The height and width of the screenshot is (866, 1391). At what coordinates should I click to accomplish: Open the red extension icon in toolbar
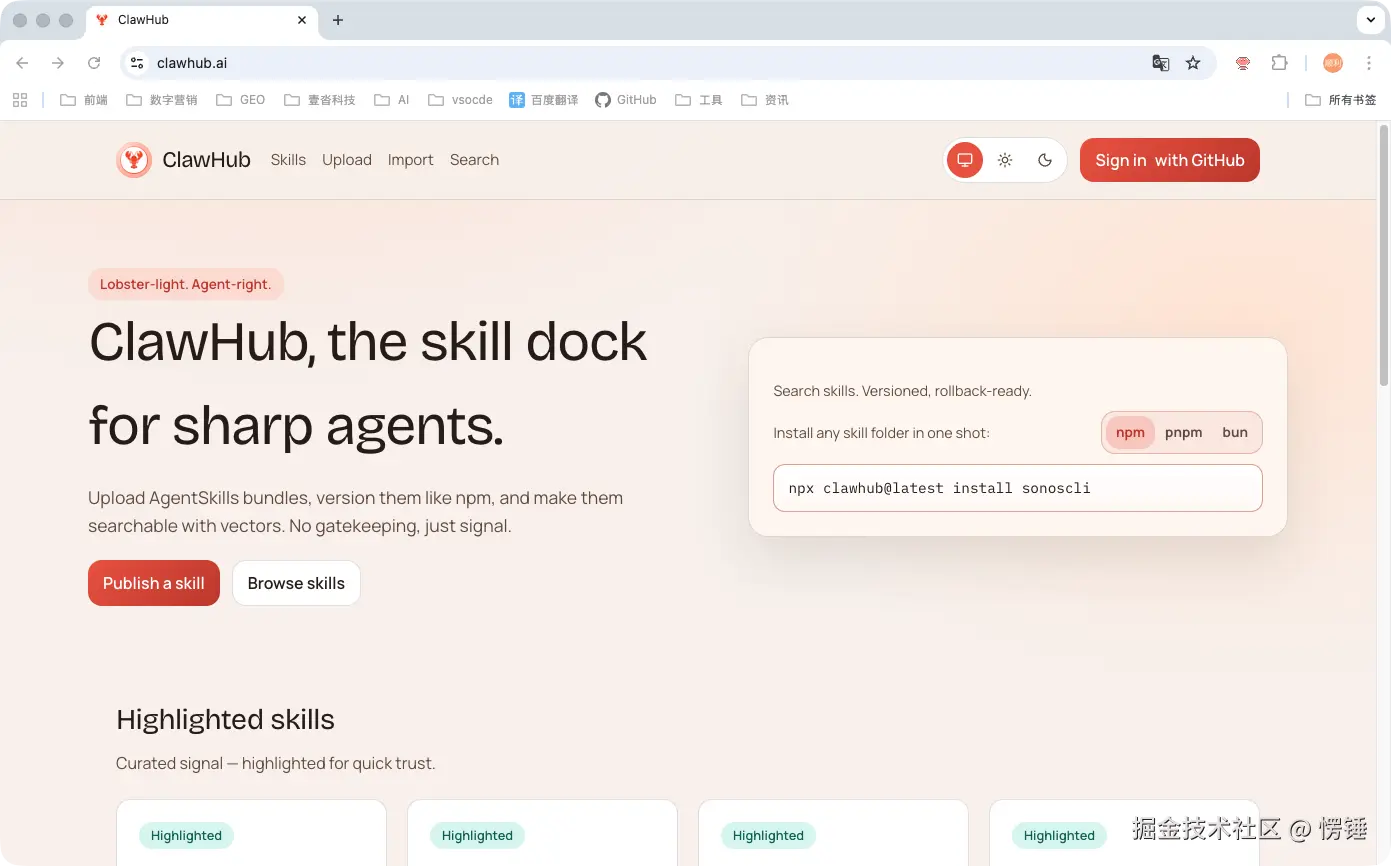click(x=1243, y=63)
